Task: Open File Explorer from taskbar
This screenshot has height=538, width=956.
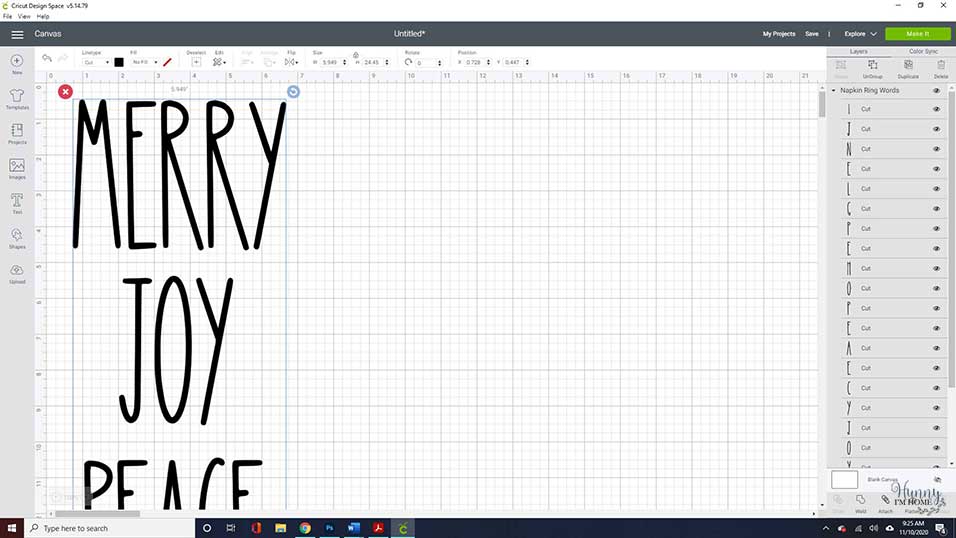Action: coord(280,528)
